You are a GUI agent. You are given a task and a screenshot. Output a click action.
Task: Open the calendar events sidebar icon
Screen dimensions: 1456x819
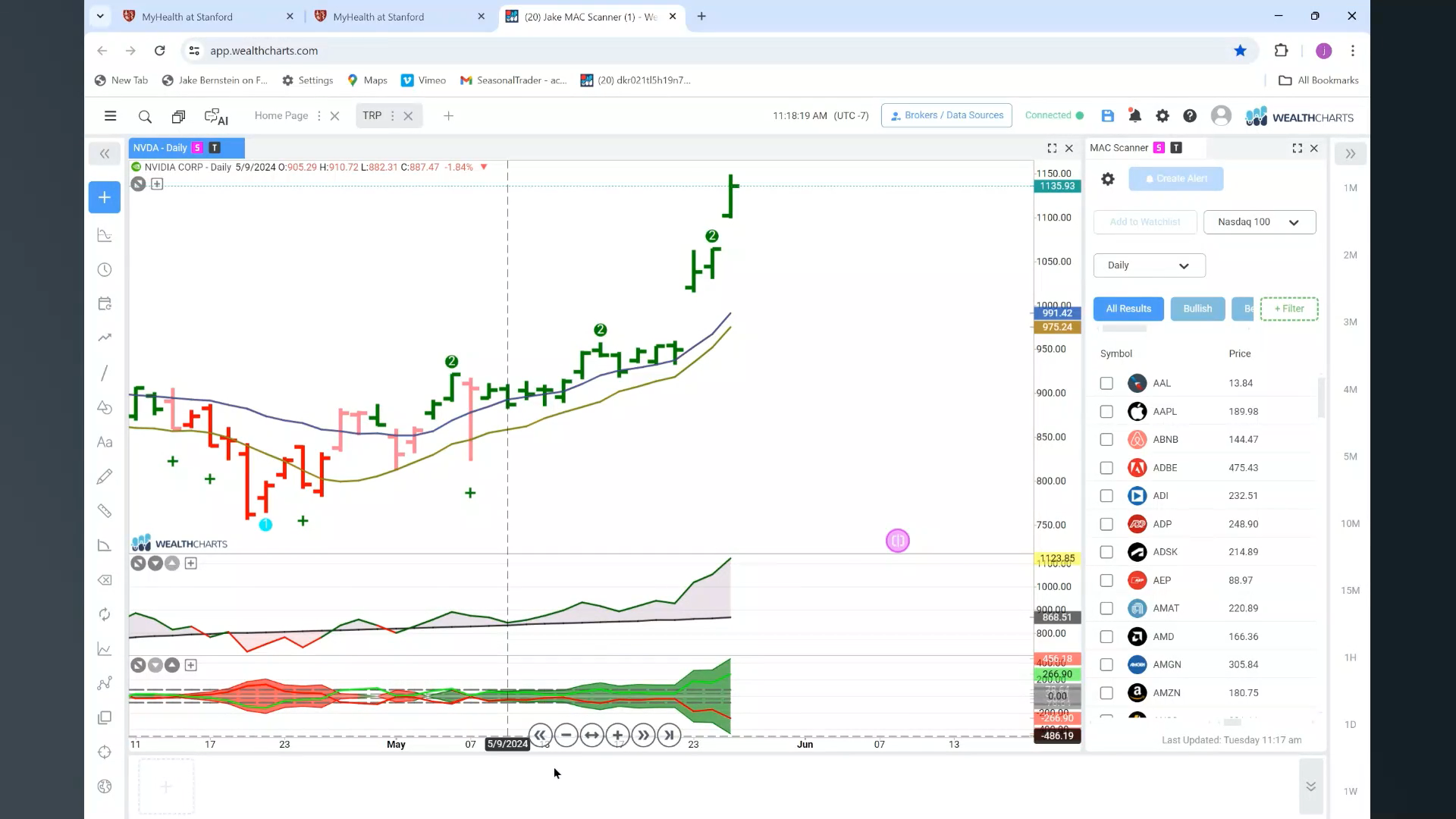pyautogui.click(x=105, y=304)
